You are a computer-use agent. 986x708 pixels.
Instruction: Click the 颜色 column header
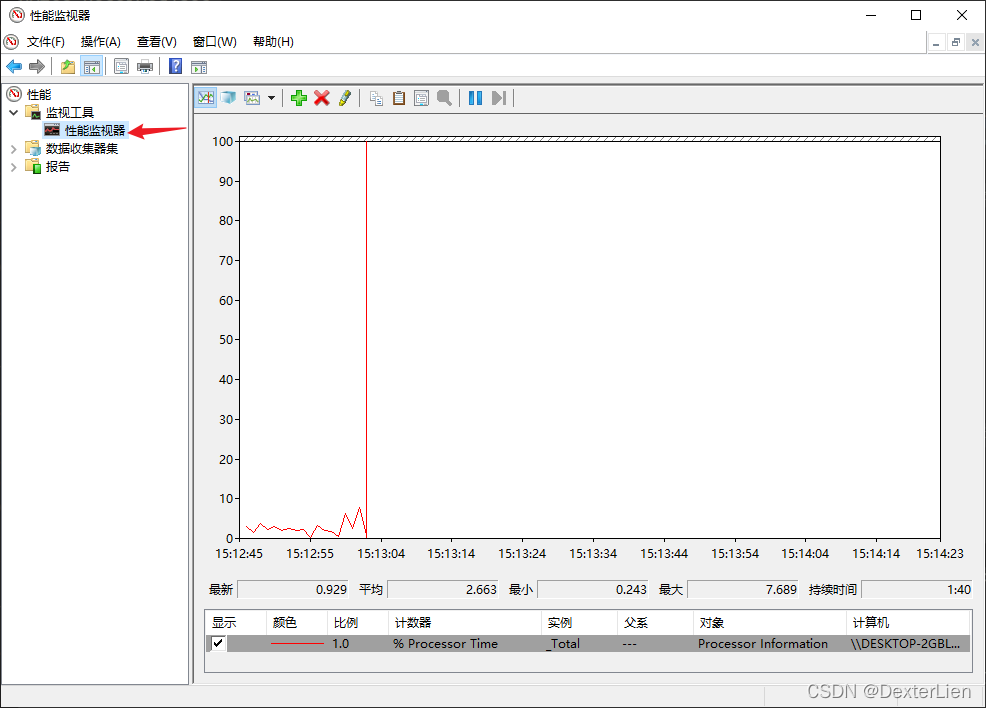[x=297, y=622]
